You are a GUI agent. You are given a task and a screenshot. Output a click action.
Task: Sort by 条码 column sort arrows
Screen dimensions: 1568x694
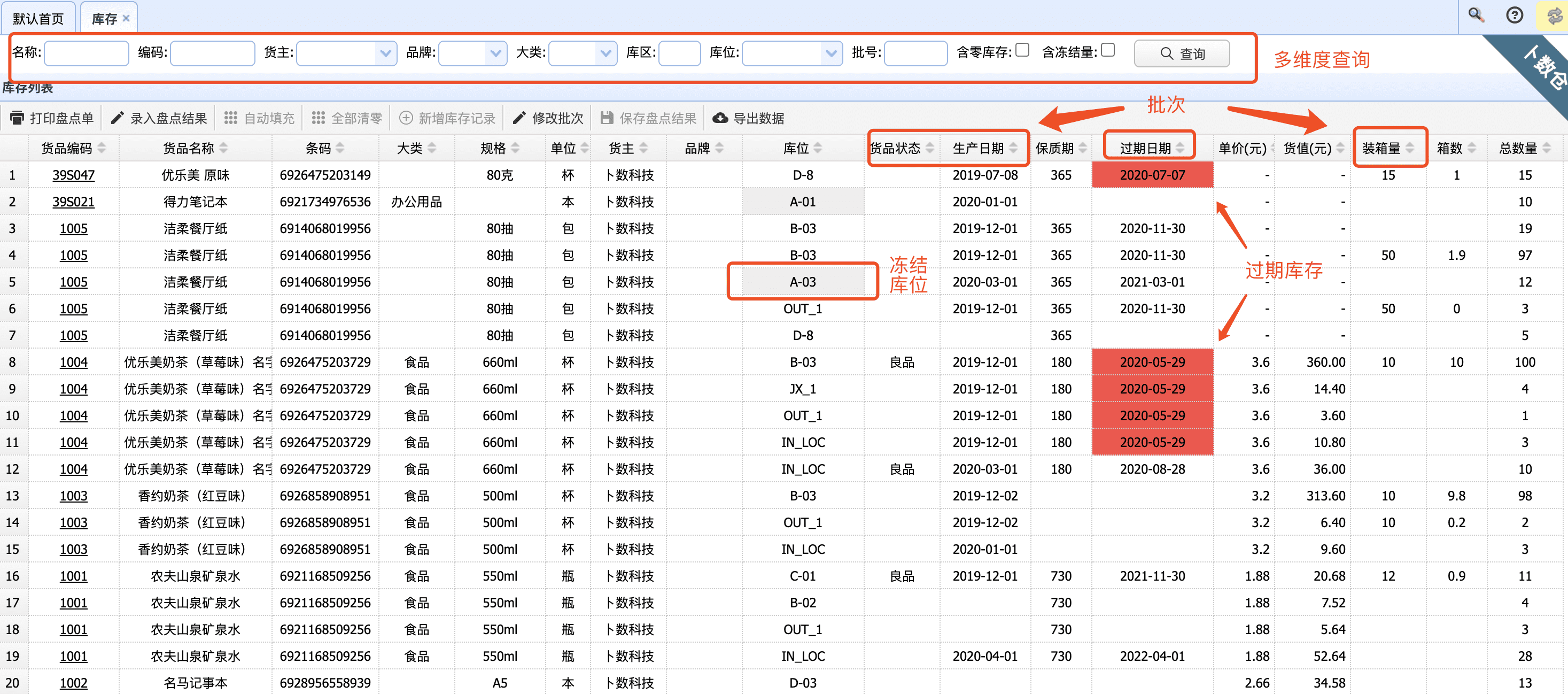click(x=340, y=148)
